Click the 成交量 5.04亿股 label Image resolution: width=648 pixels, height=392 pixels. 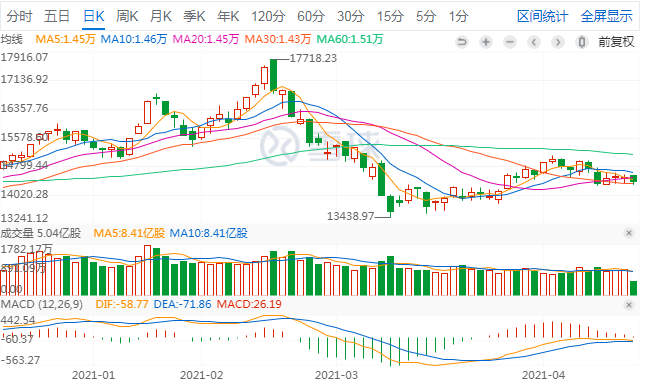[40, 233]
